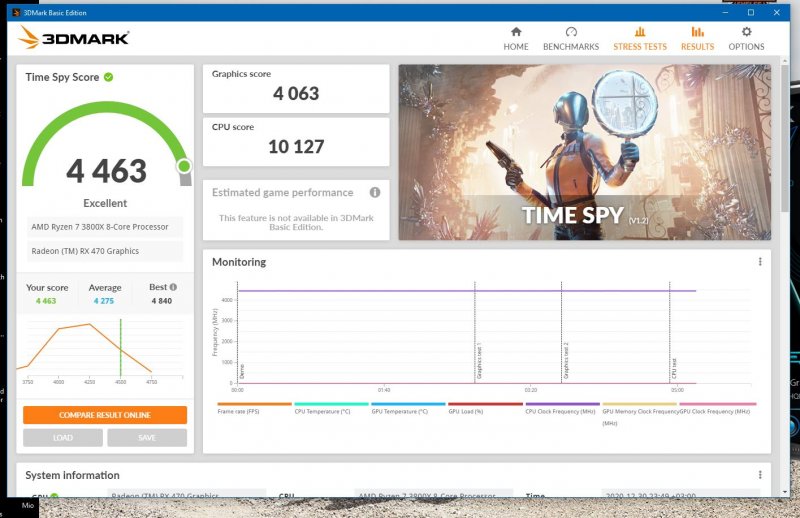Click Compare Result Online button

105,415
